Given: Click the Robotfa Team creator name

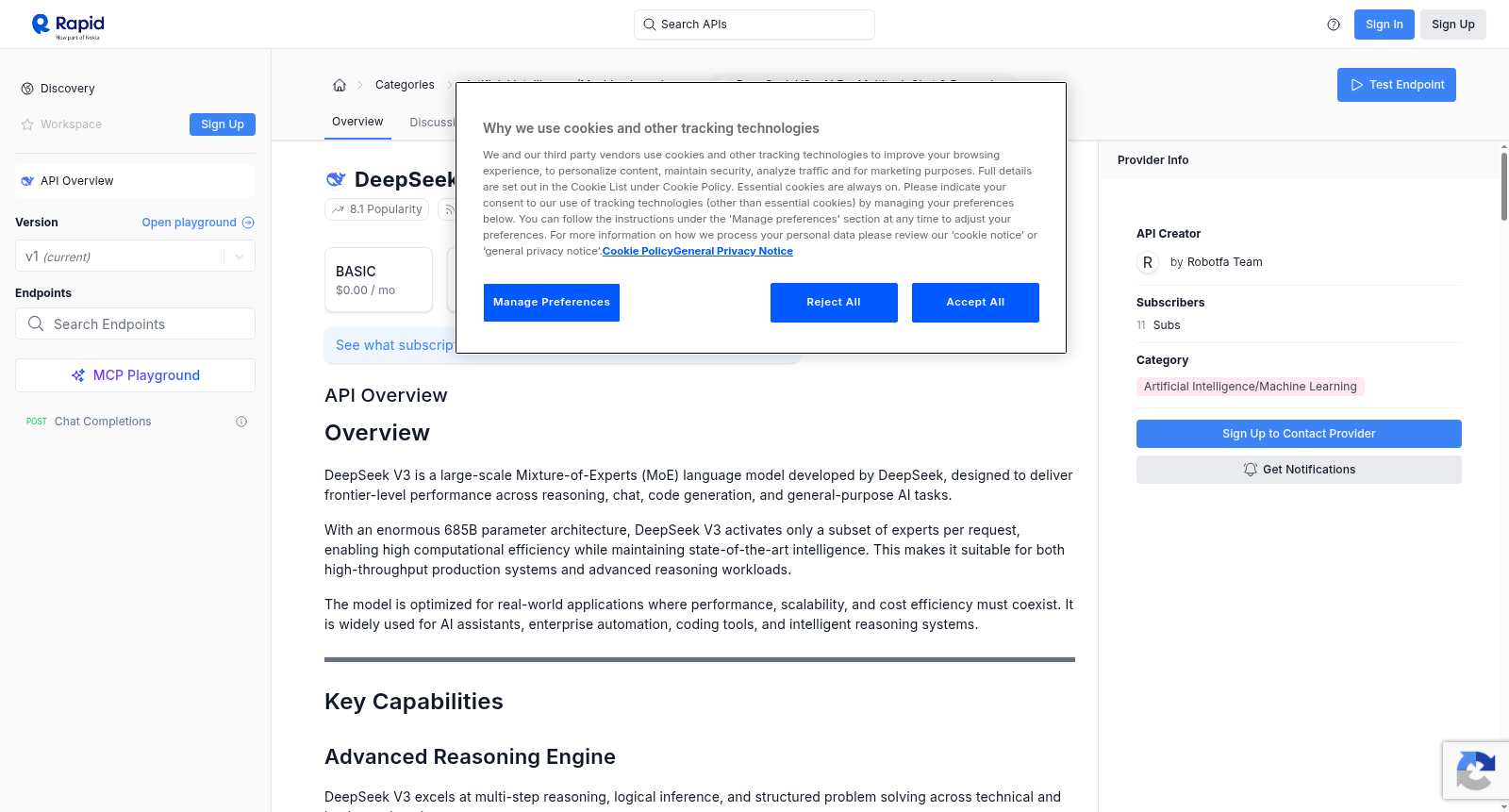Looking at the screenshot, I should pos(1224,262).
